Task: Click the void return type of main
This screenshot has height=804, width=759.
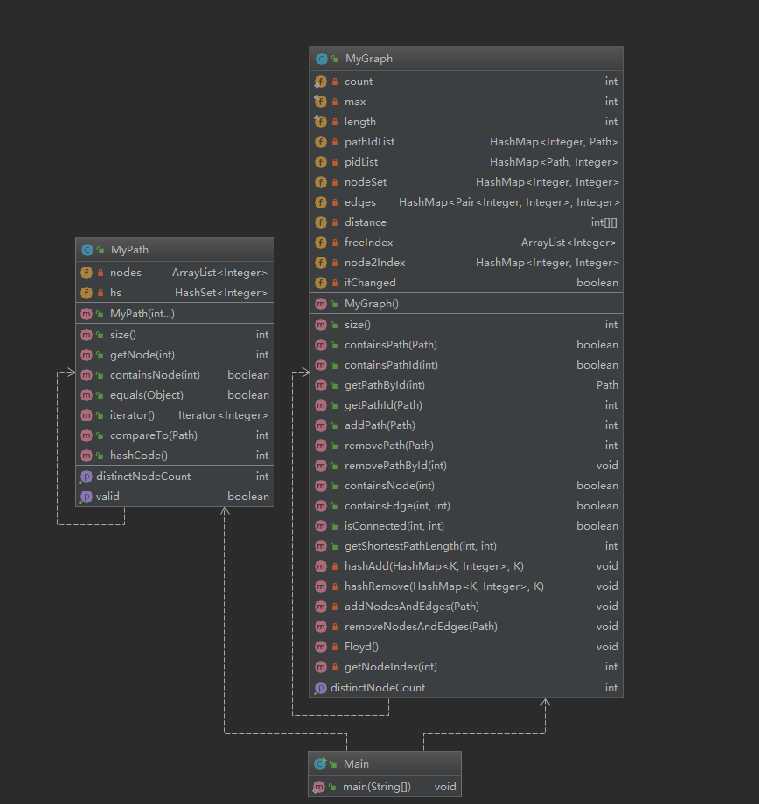Action: (445, 787)
